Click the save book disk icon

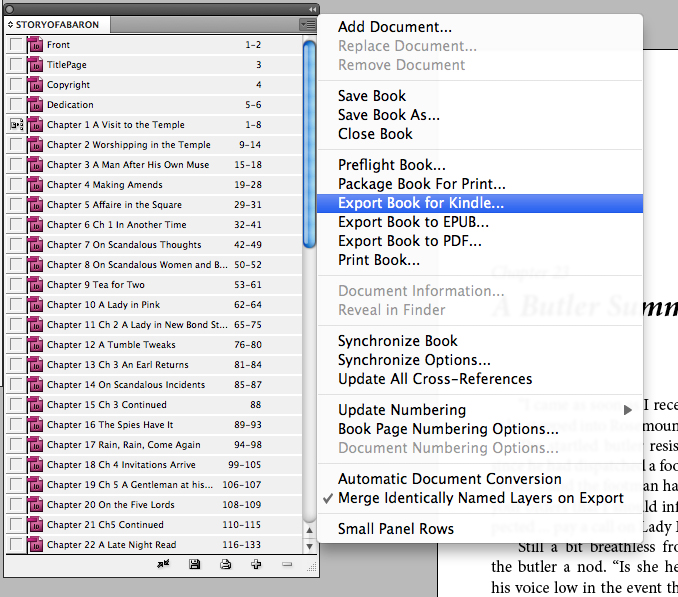tap(195, 565)
